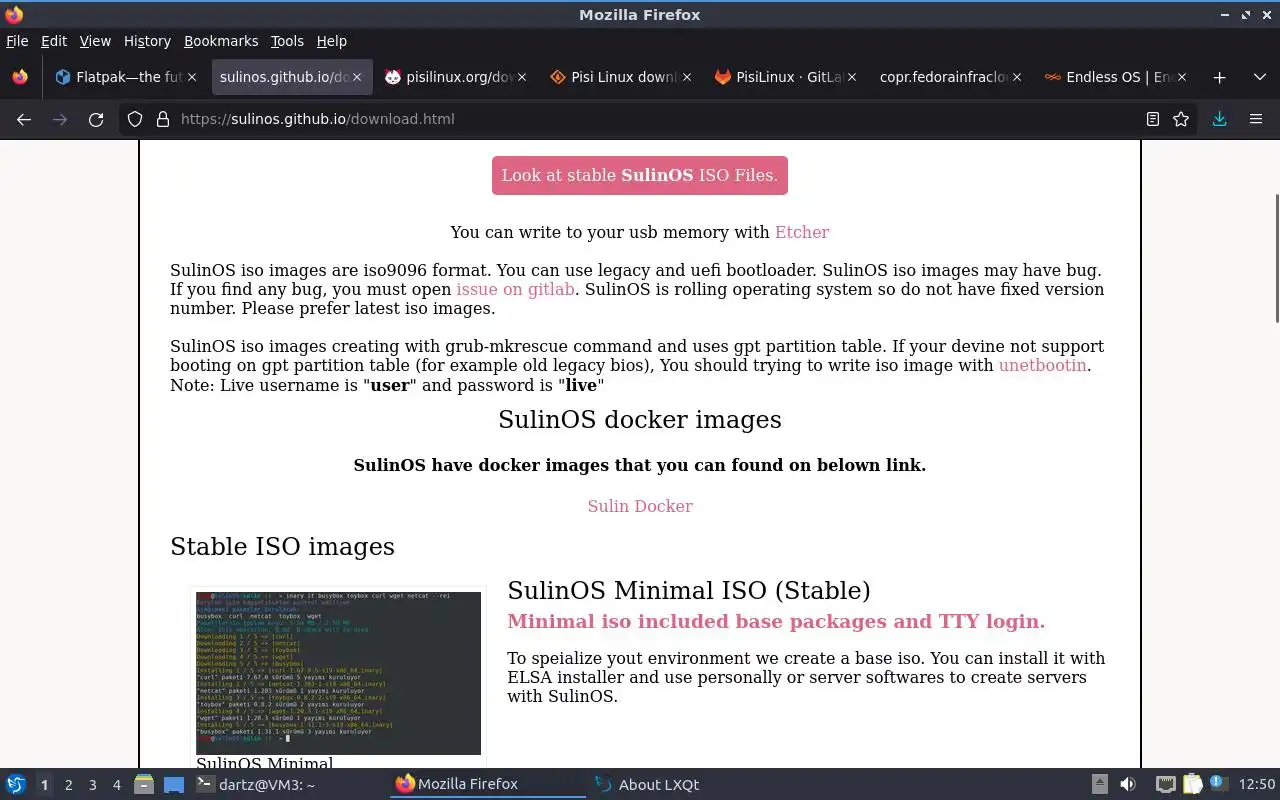Go back to the previous page
Screen dimensions: 1280x800
click(24, 119)
